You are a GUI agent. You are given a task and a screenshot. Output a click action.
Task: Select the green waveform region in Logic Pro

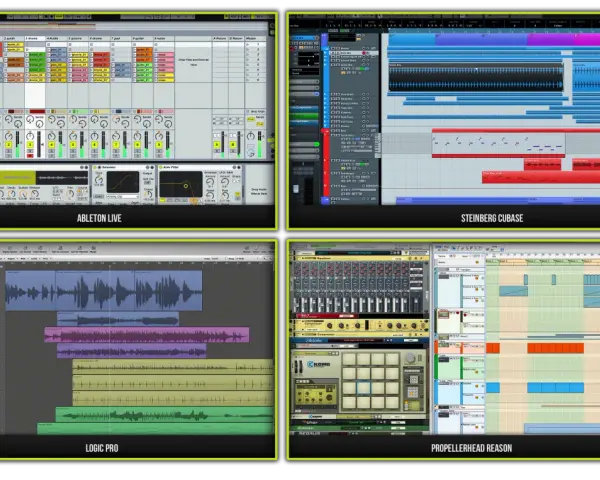click(165, 415)
